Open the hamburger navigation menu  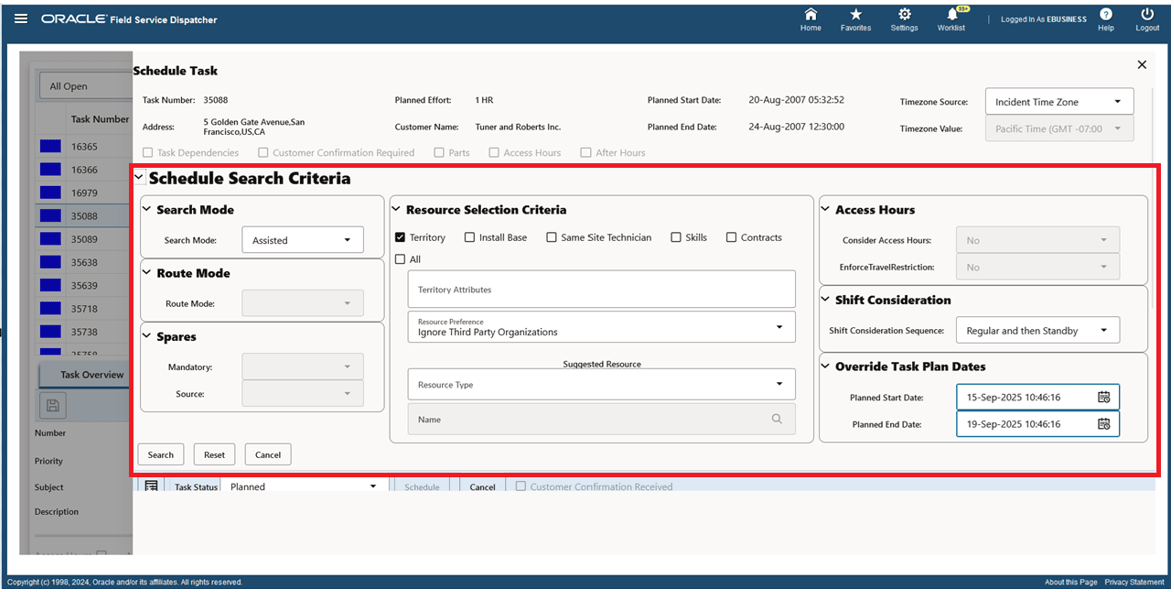coord(20,18)
